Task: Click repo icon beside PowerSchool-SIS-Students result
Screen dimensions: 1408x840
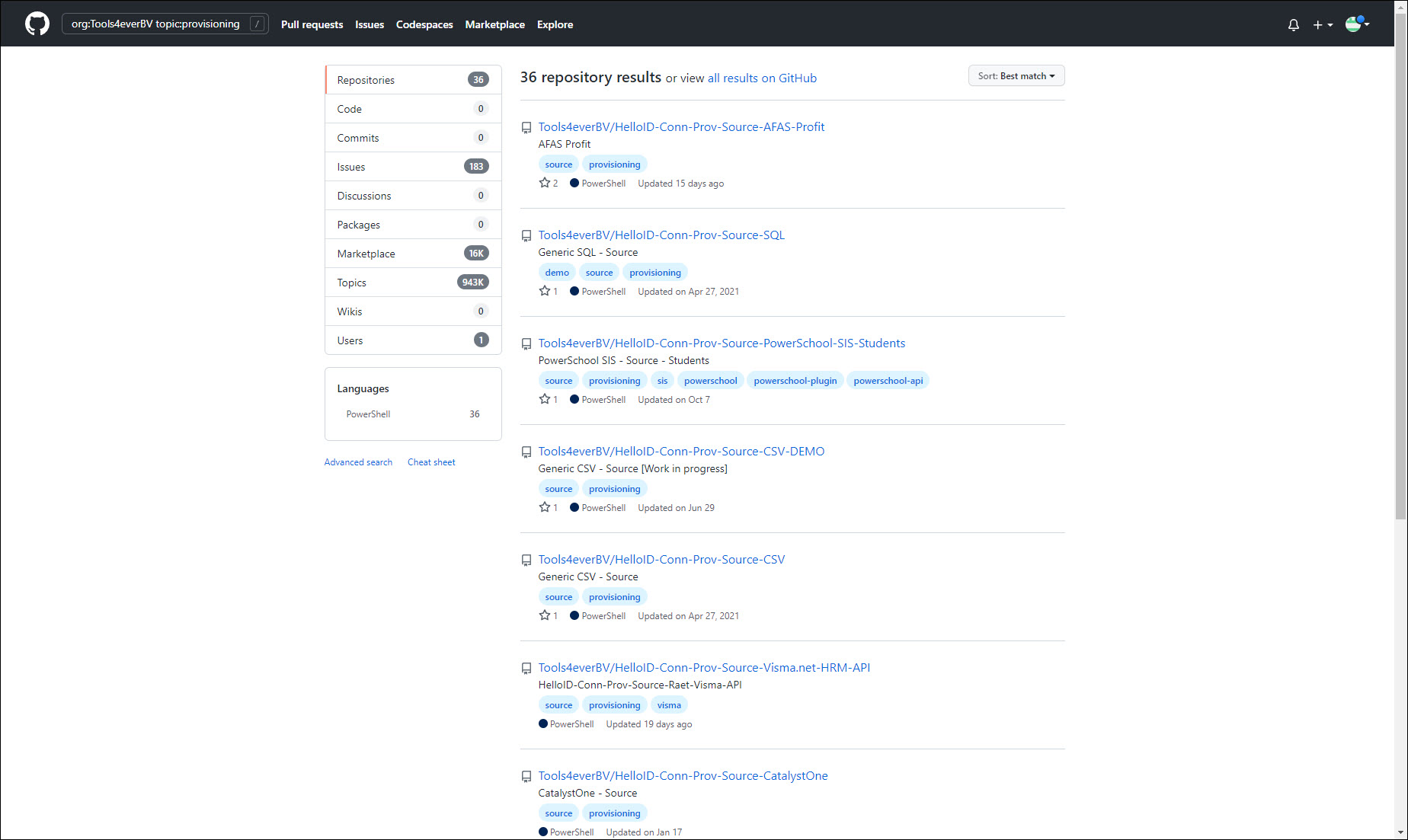Action: point(526,344)
